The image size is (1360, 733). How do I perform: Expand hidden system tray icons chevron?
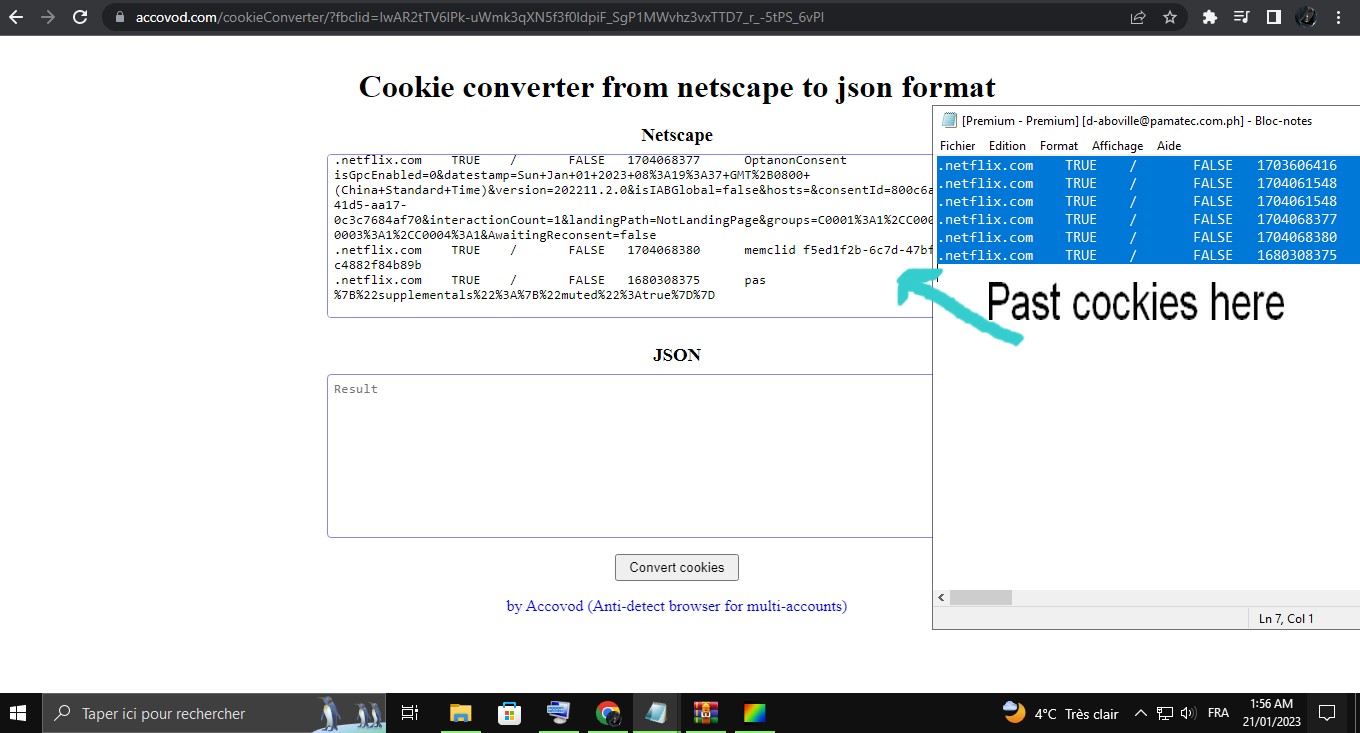(x=1140, y=714)
